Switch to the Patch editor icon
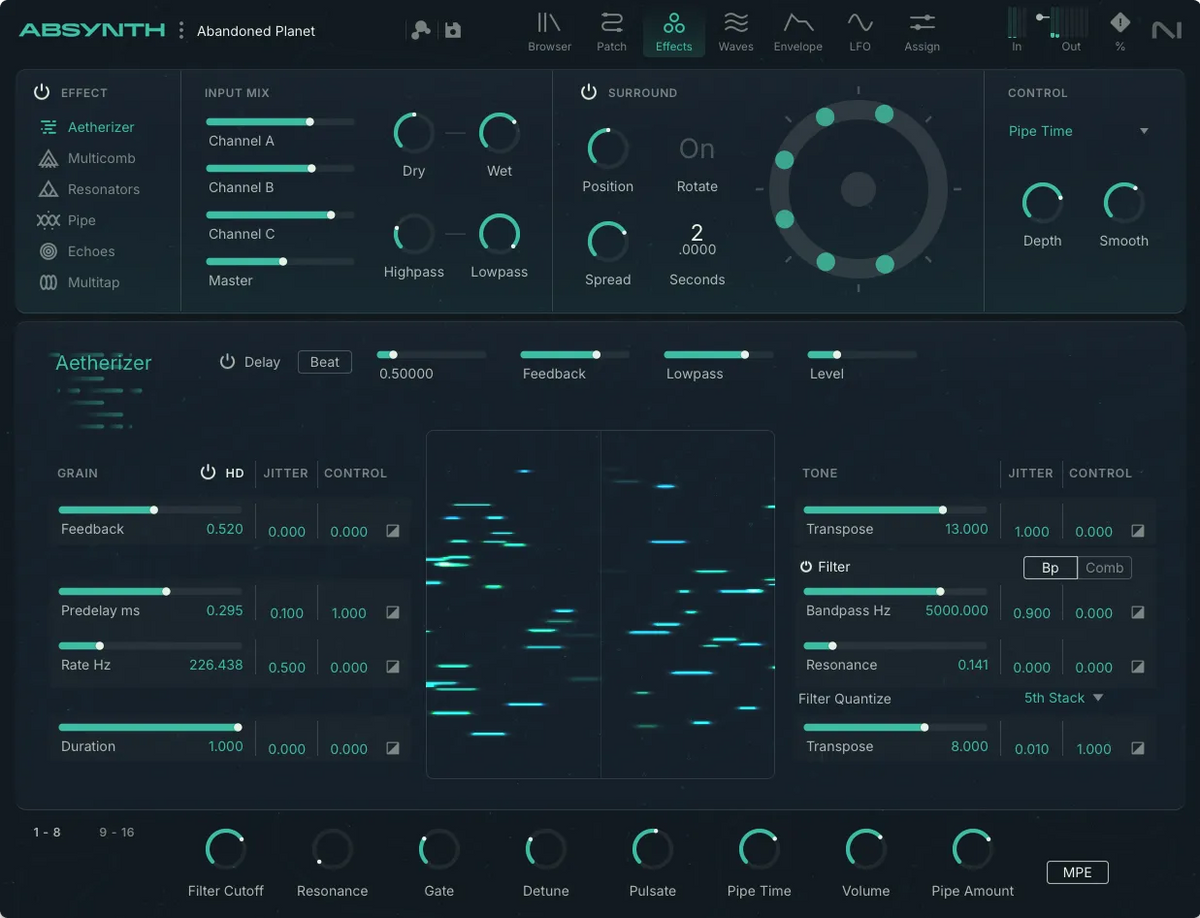This screenshot has height=918, width=1200. [x=611, y=31]
